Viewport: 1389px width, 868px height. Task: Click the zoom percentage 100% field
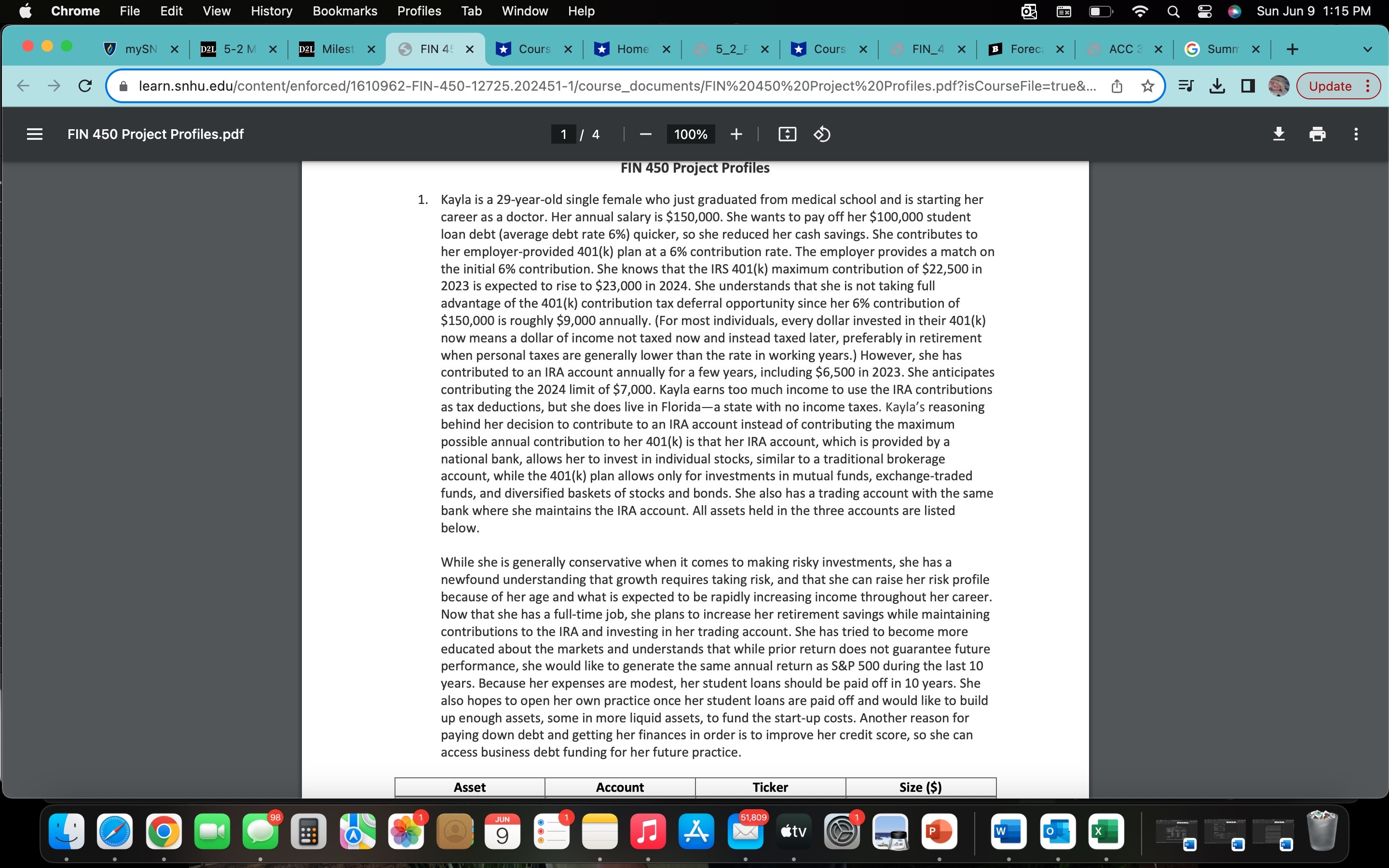coord(690,135)
